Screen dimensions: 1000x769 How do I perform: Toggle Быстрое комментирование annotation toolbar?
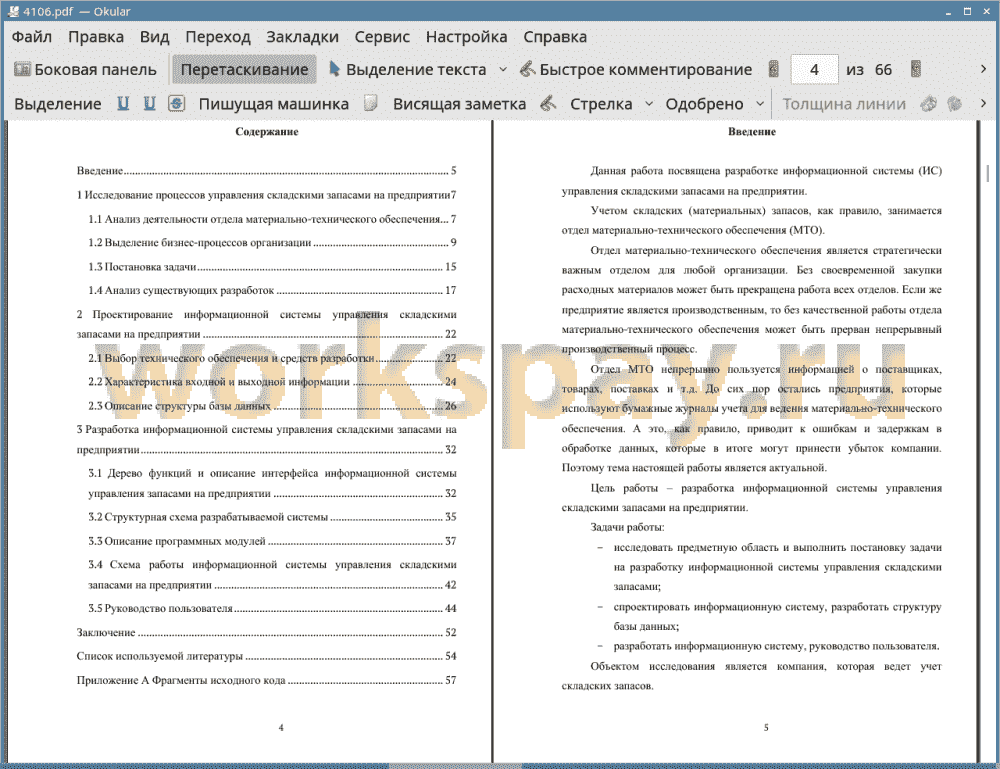(x=636, y=70)
